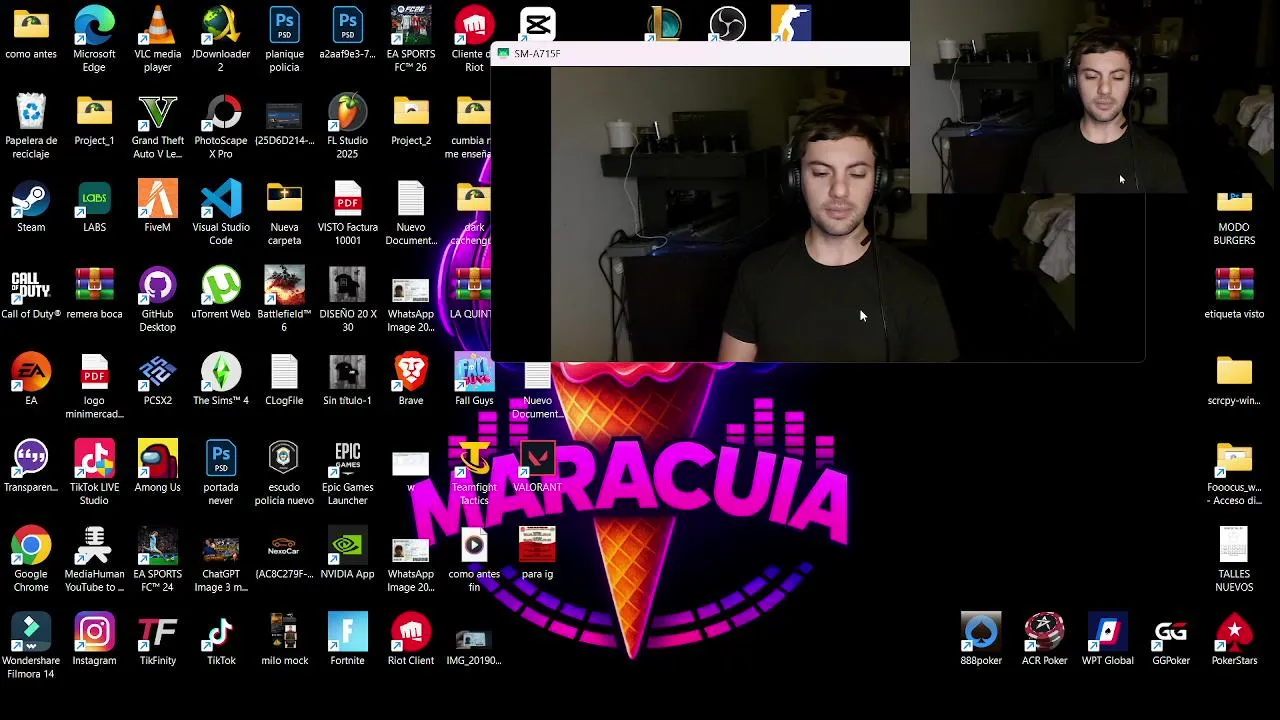
Task: Launch Call of Duty shortcut
Action: (x=31, y=293)
